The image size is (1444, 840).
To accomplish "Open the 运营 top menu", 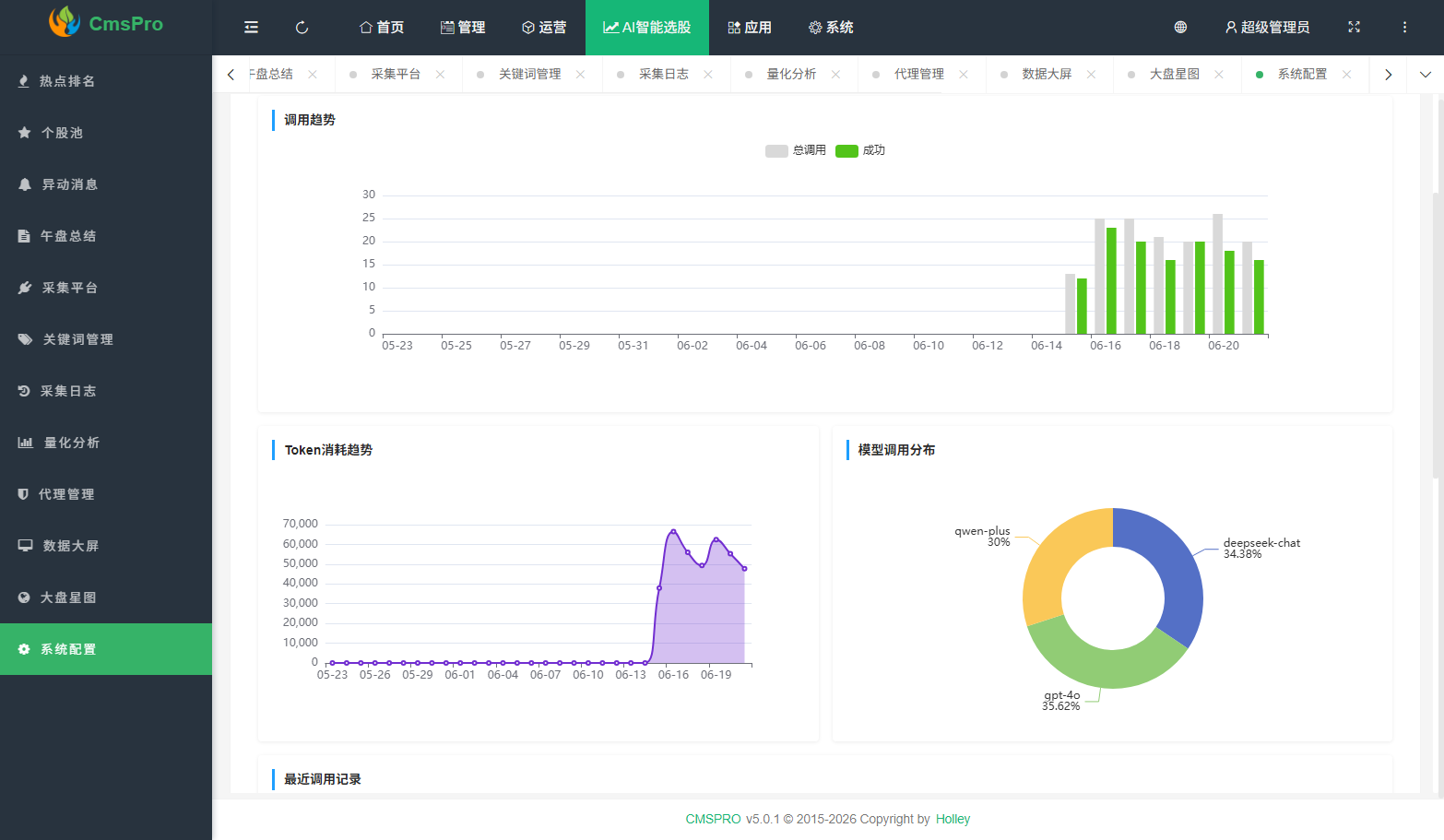I will [x=544, y=28].
